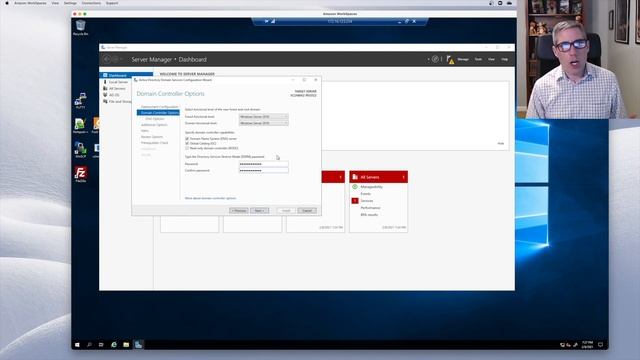640x360 pixels.
Task: Click the DSRM Password field
Action: [x=263, y=164]
